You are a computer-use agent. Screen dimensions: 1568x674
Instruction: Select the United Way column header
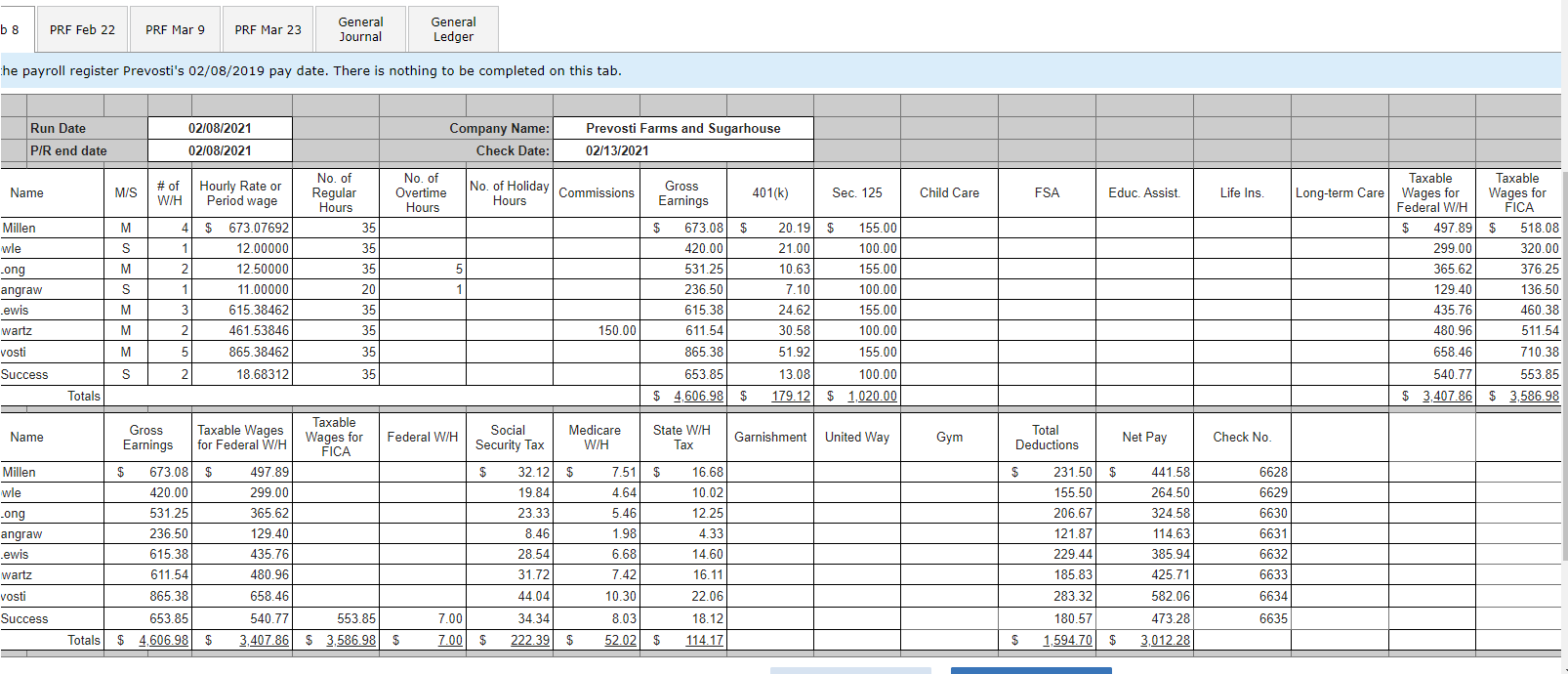pyautogui.click(x=856, y=437)
